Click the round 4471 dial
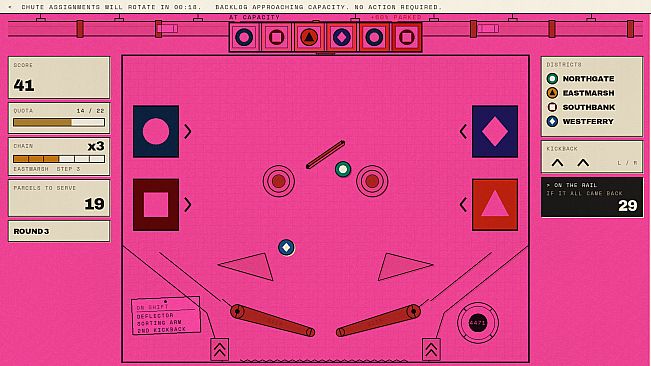 click(x=477, y=322)
